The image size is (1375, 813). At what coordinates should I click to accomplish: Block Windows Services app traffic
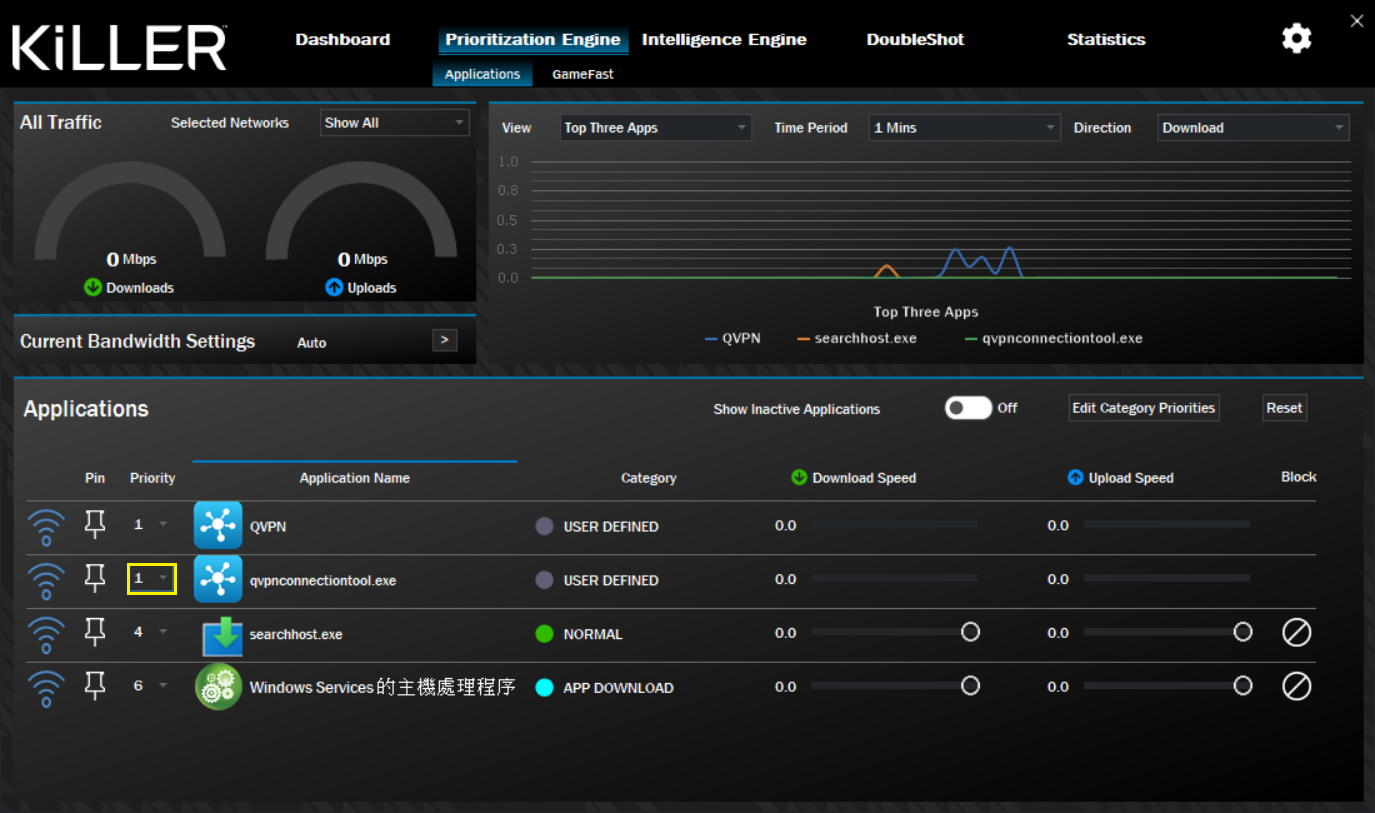tap(1296, 686)
